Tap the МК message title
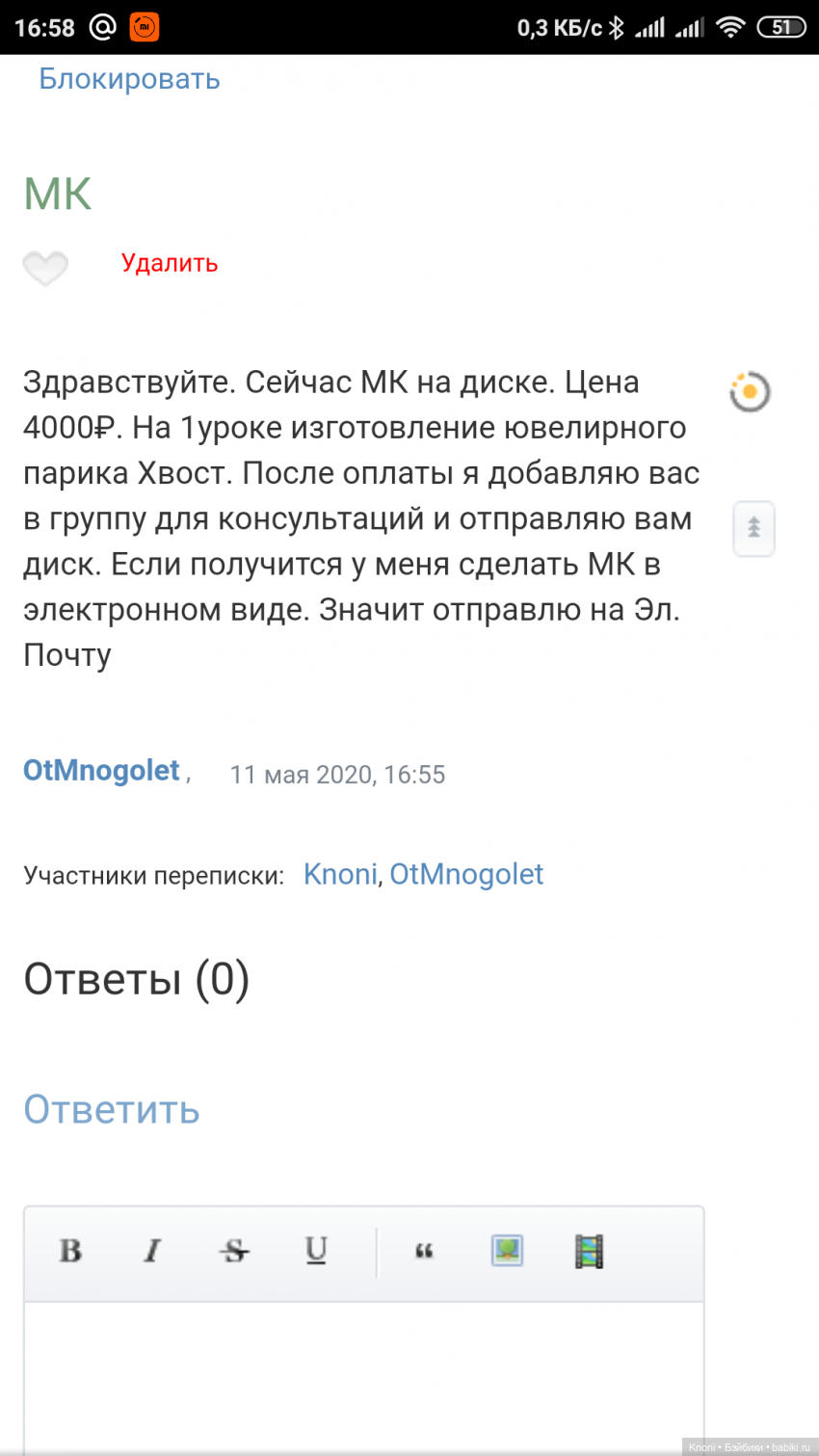The width and height of the screenshot is (819, 1456). point(58,194)
